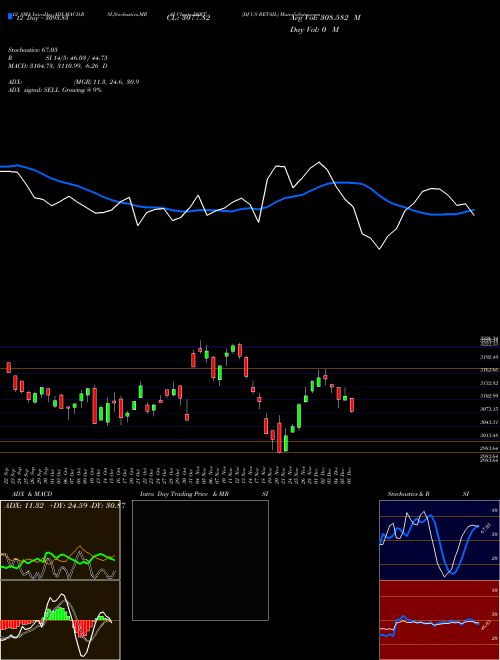This screenshot has height=660, width=500.
Task: Click the blue Stochastics chart panel
Action: click(x=439, y=540)
